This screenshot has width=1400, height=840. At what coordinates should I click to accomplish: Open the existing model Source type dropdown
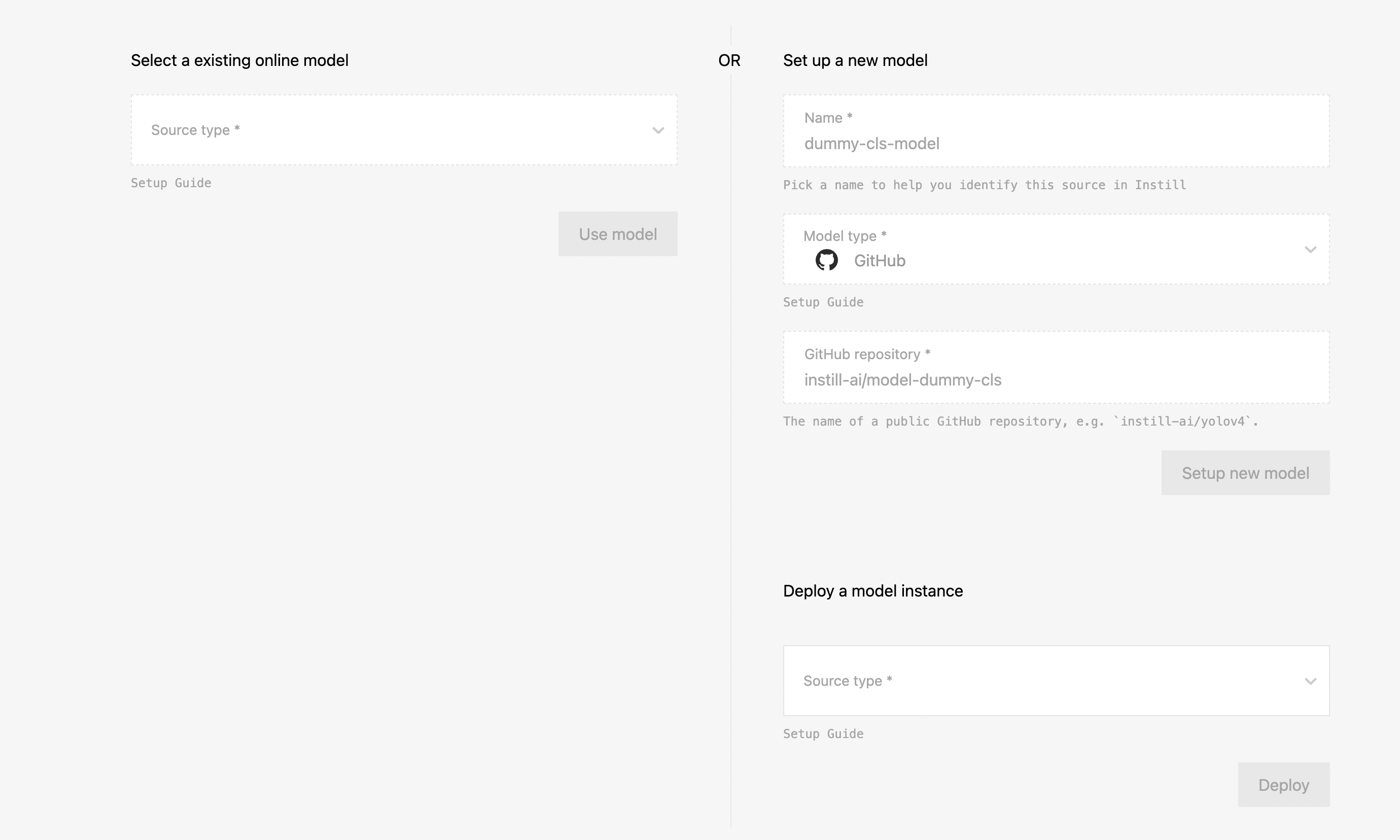click(404, 130)
